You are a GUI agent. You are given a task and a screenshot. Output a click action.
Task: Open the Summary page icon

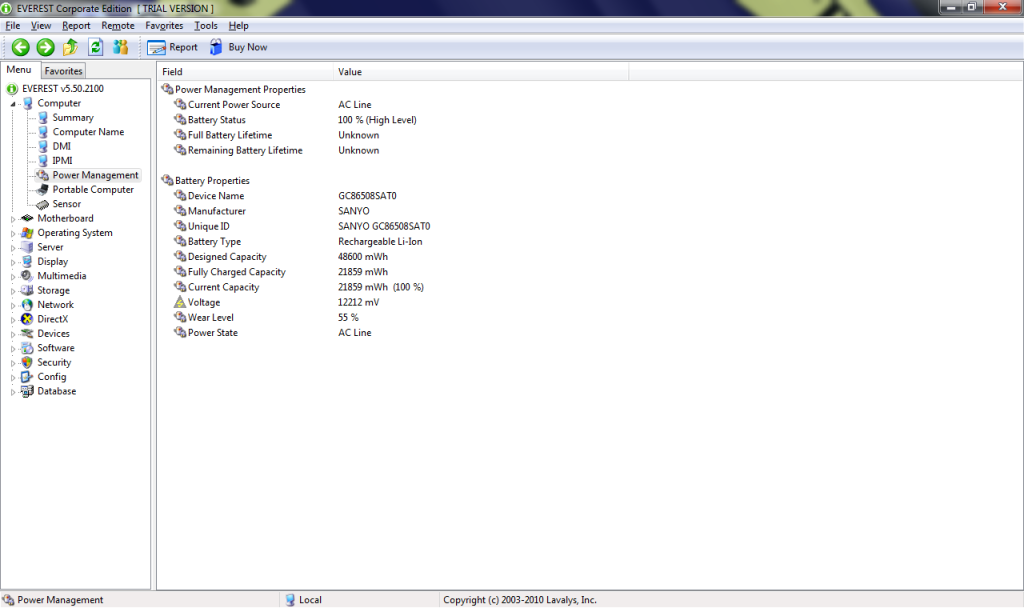(x=42, y=118)
